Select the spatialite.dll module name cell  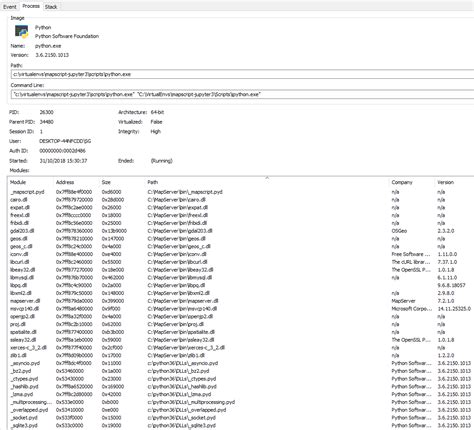[23, 332]
